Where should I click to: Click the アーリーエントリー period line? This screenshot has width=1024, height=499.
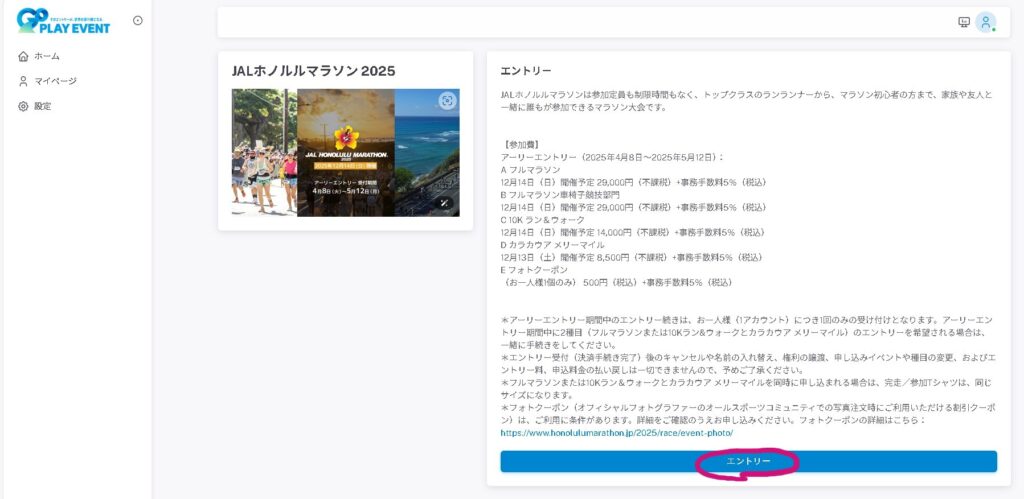coord(613,157)
